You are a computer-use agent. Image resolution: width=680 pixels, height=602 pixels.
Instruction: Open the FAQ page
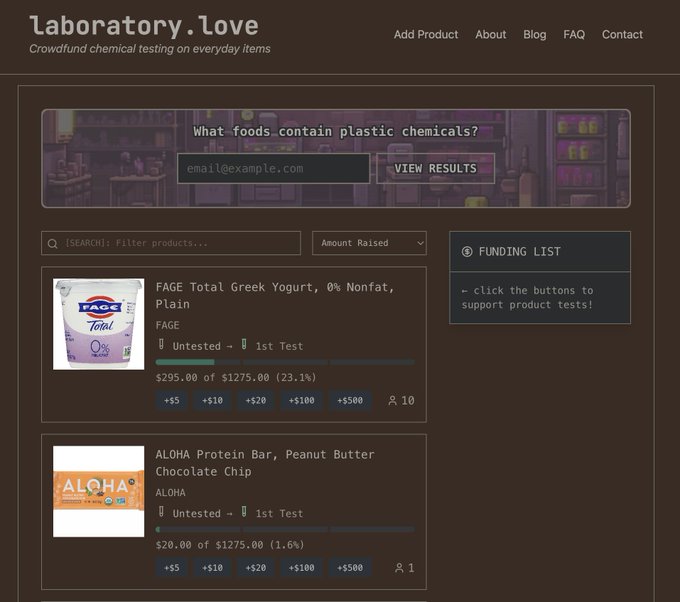point(574,34)
